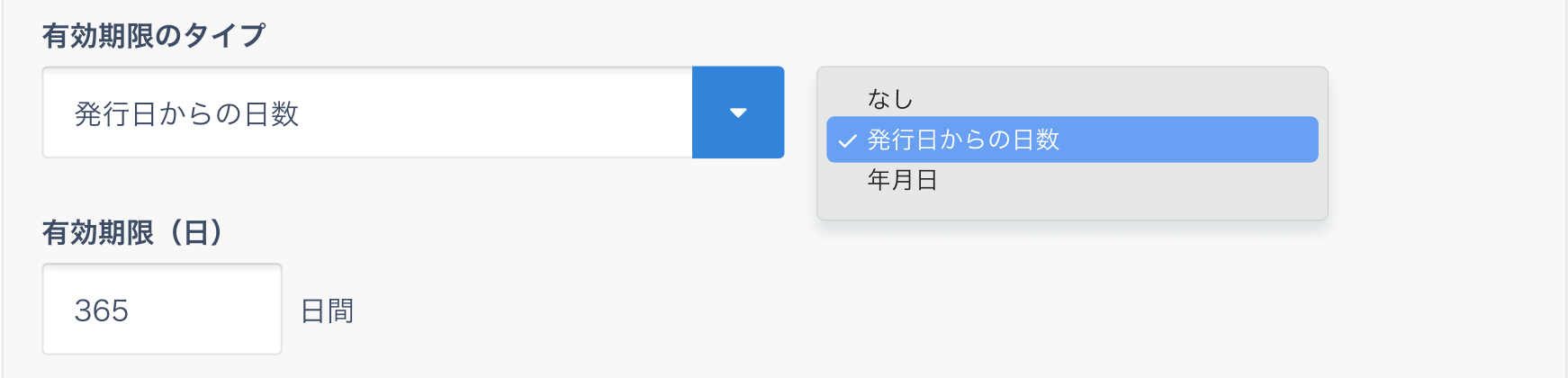Image resolution: width=1568 pixels, height=378 pixels.
Task: Set the expiry type to なし
Action: pyautogui.click(x=890, y=99)
